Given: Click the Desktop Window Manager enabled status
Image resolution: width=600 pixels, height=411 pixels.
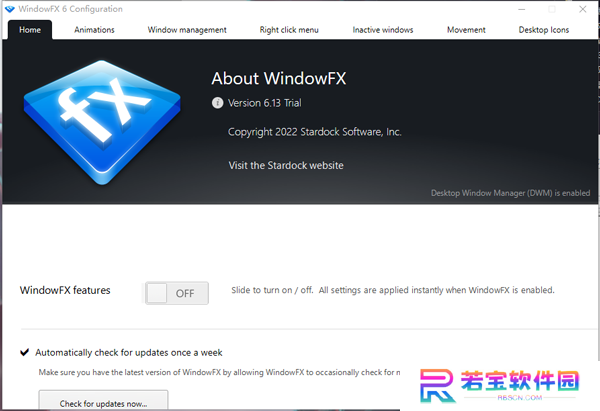Looking at the screenshot, I should [510, 193].
